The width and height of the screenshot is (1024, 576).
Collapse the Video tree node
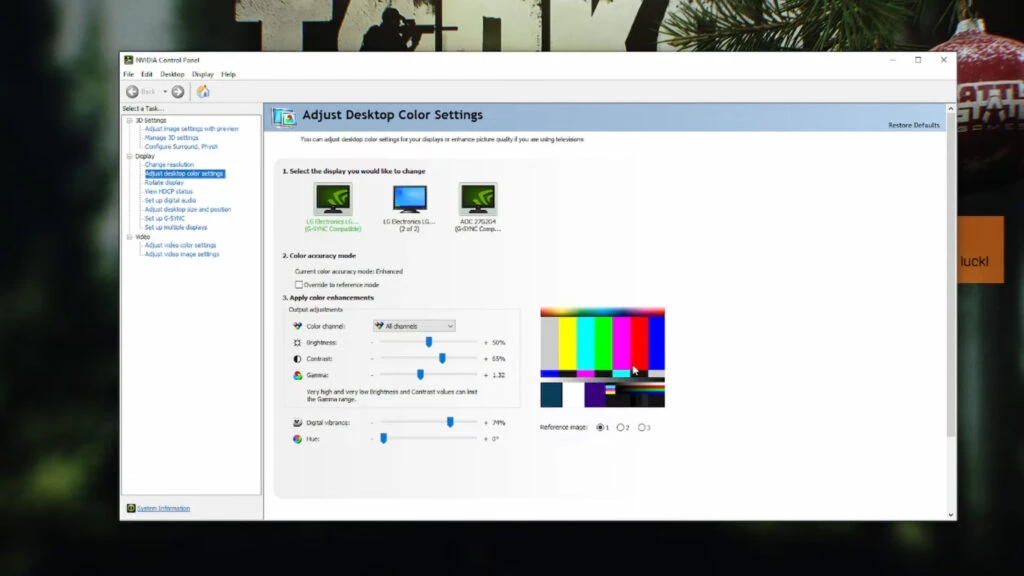tap(129, 236)
